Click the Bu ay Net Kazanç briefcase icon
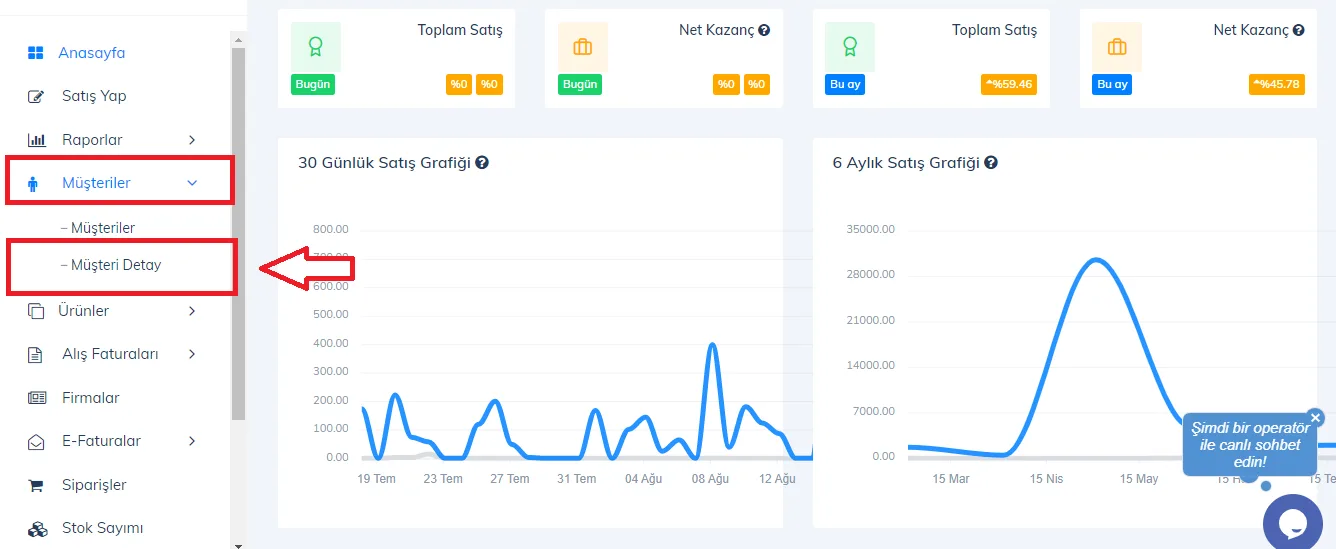The image size is (1336, 549). [x=1117, y=46]
